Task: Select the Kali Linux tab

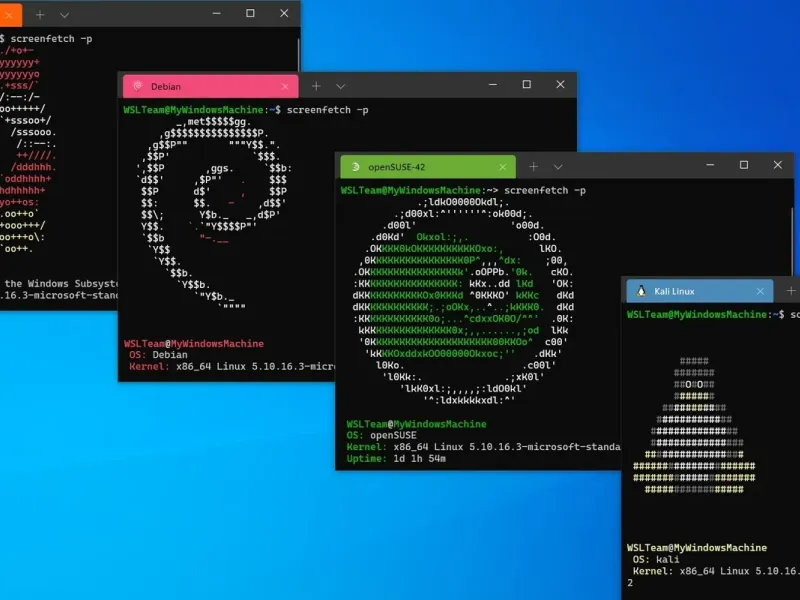Action: [x=699, y=291]
